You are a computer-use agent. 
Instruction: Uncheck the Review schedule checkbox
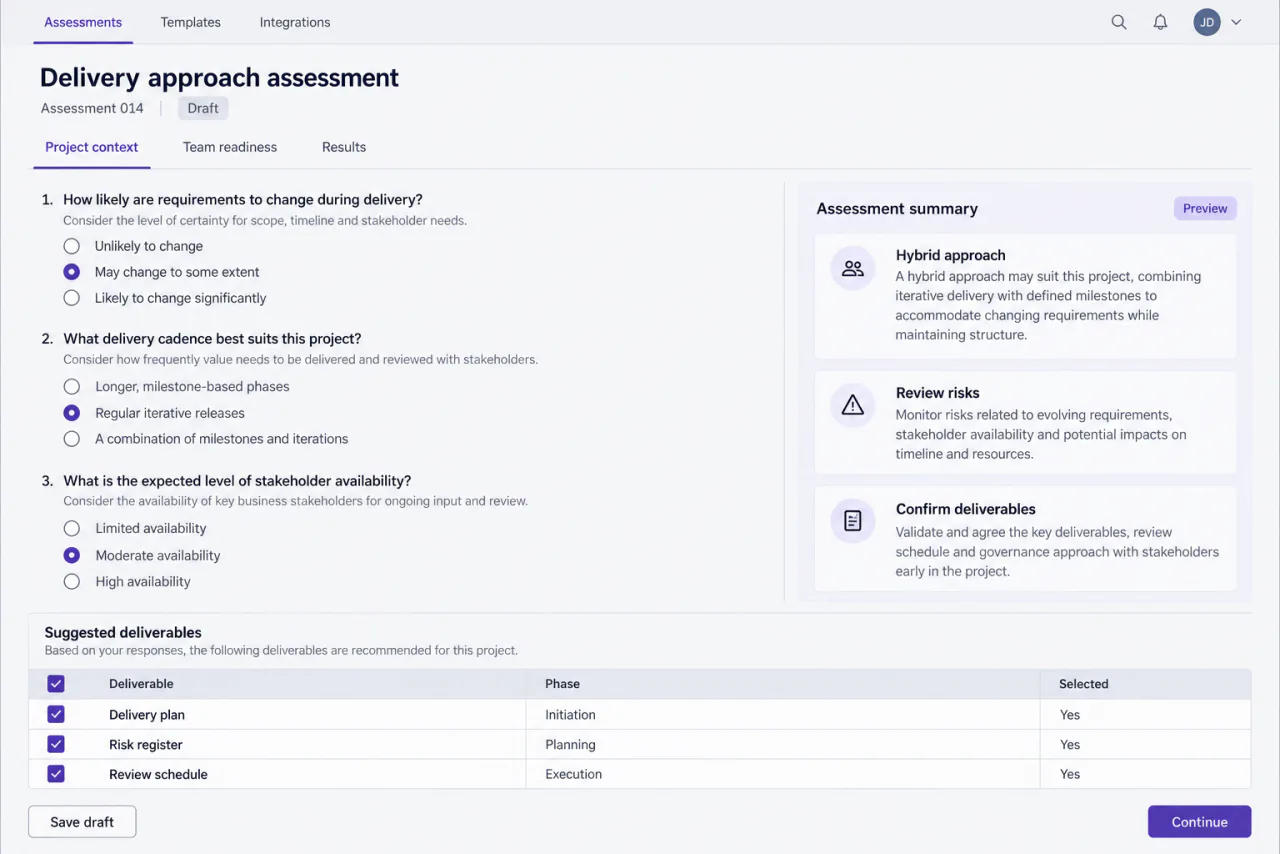coord(56,774)
